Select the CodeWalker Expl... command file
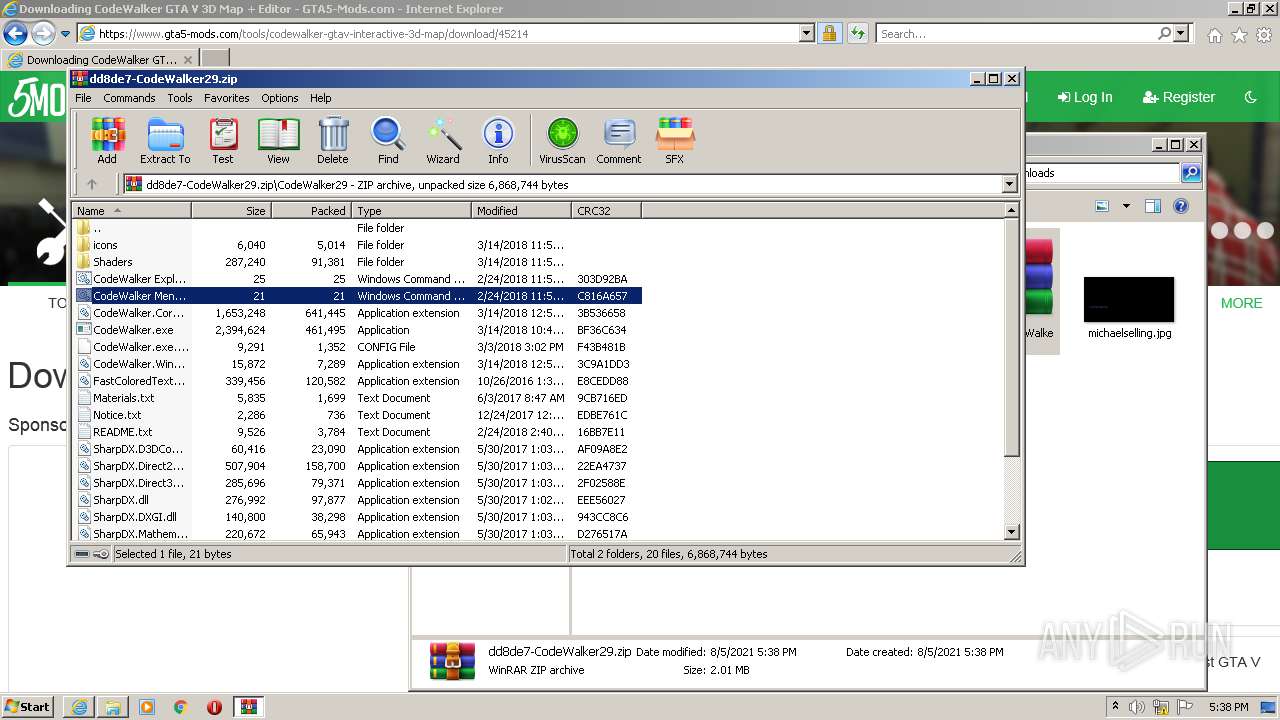 pyautogui.click(x=357, y=279)
